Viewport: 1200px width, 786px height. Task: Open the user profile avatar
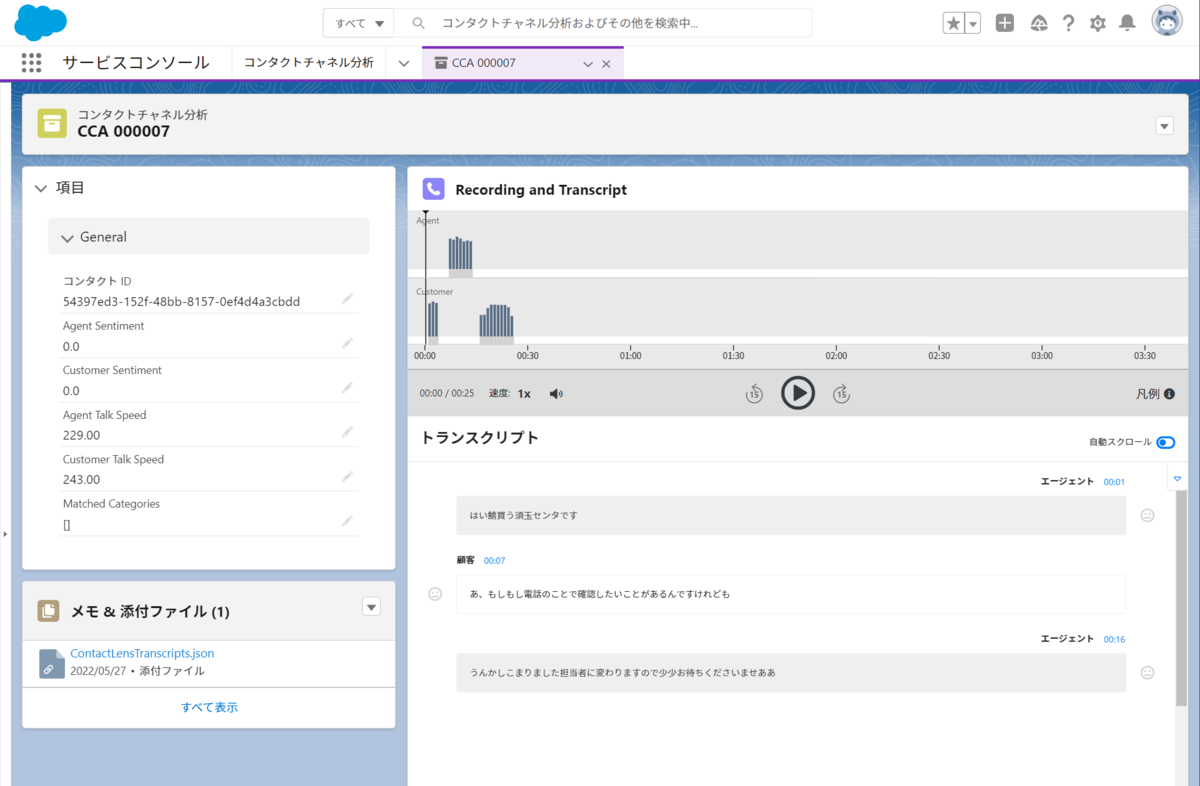point(1167,22)
